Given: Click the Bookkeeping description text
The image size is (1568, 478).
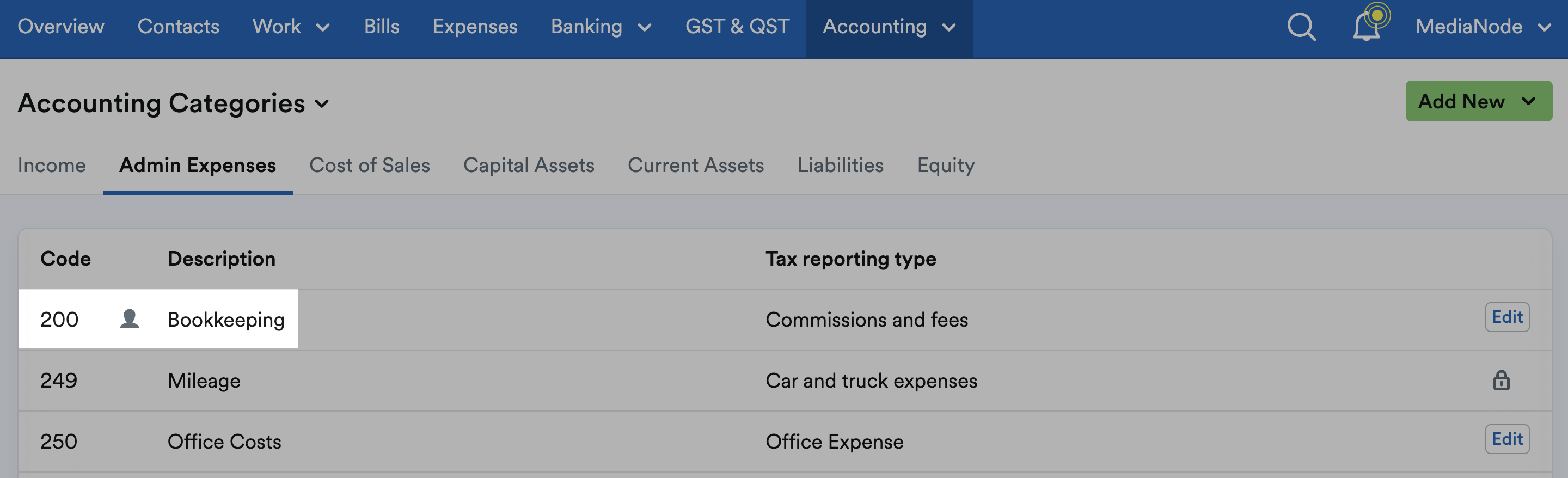Looking at the screenshot, I should [x=226, y=319].
